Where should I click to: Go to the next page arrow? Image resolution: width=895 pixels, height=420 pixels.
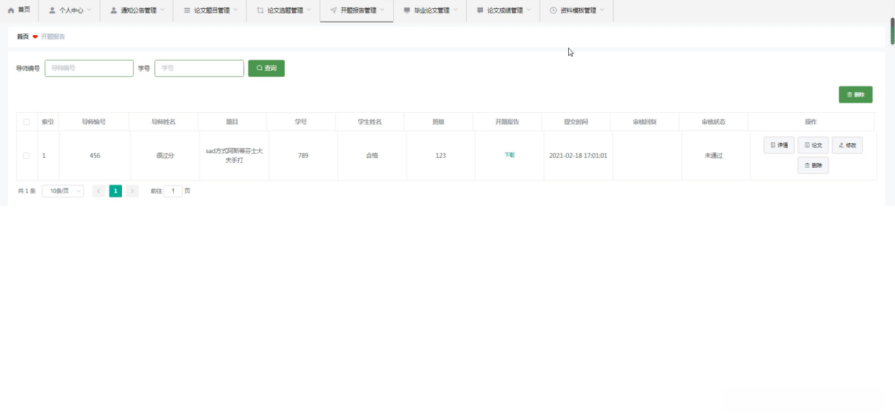132,191
